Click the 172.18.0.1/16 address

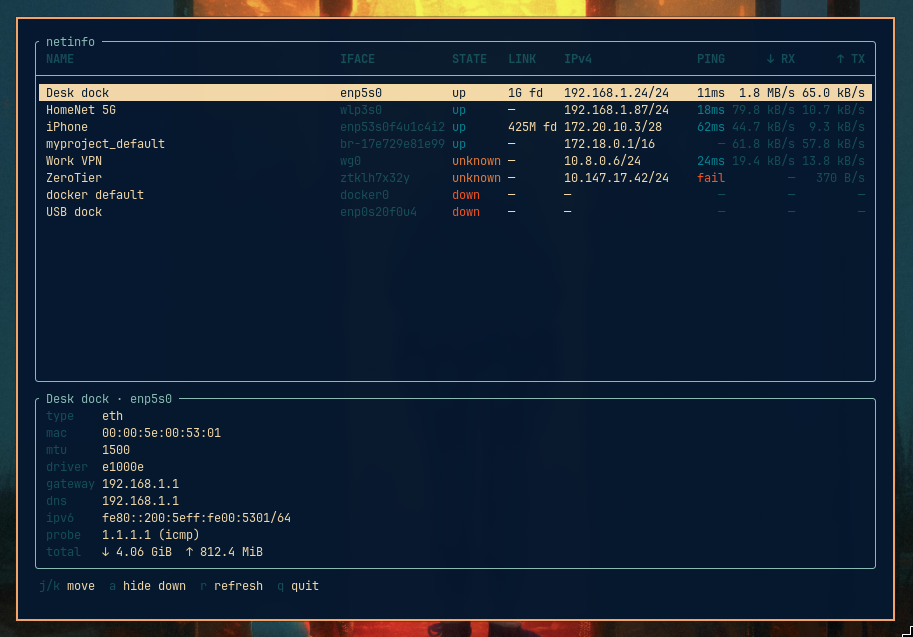tap(609, 143)
